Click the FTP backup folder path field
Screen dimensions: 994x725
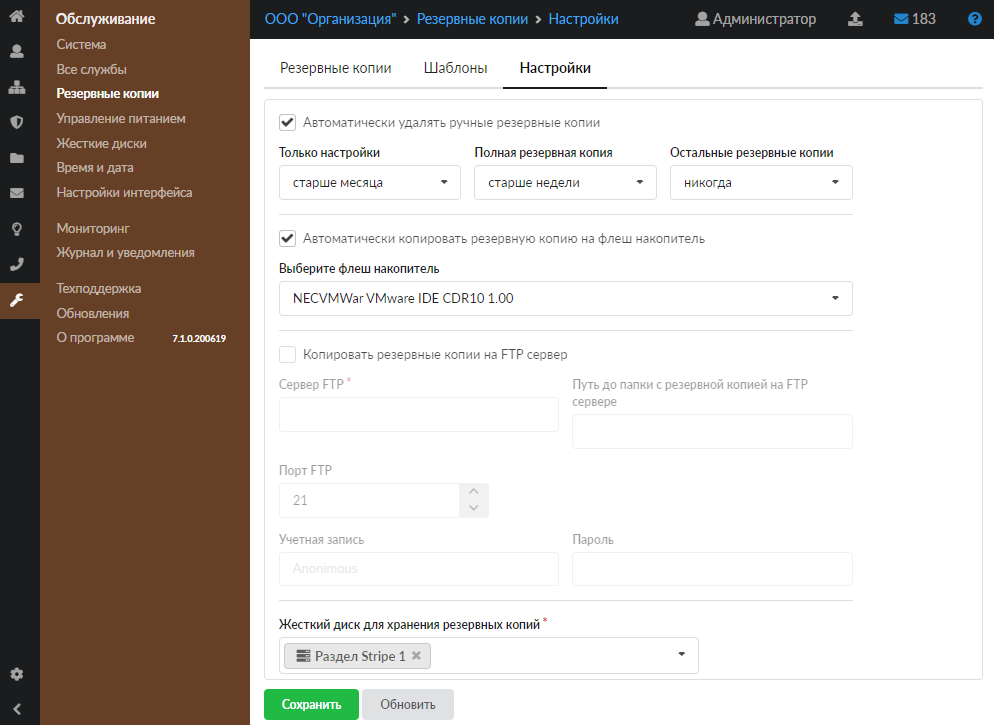(x=712, y=432)
